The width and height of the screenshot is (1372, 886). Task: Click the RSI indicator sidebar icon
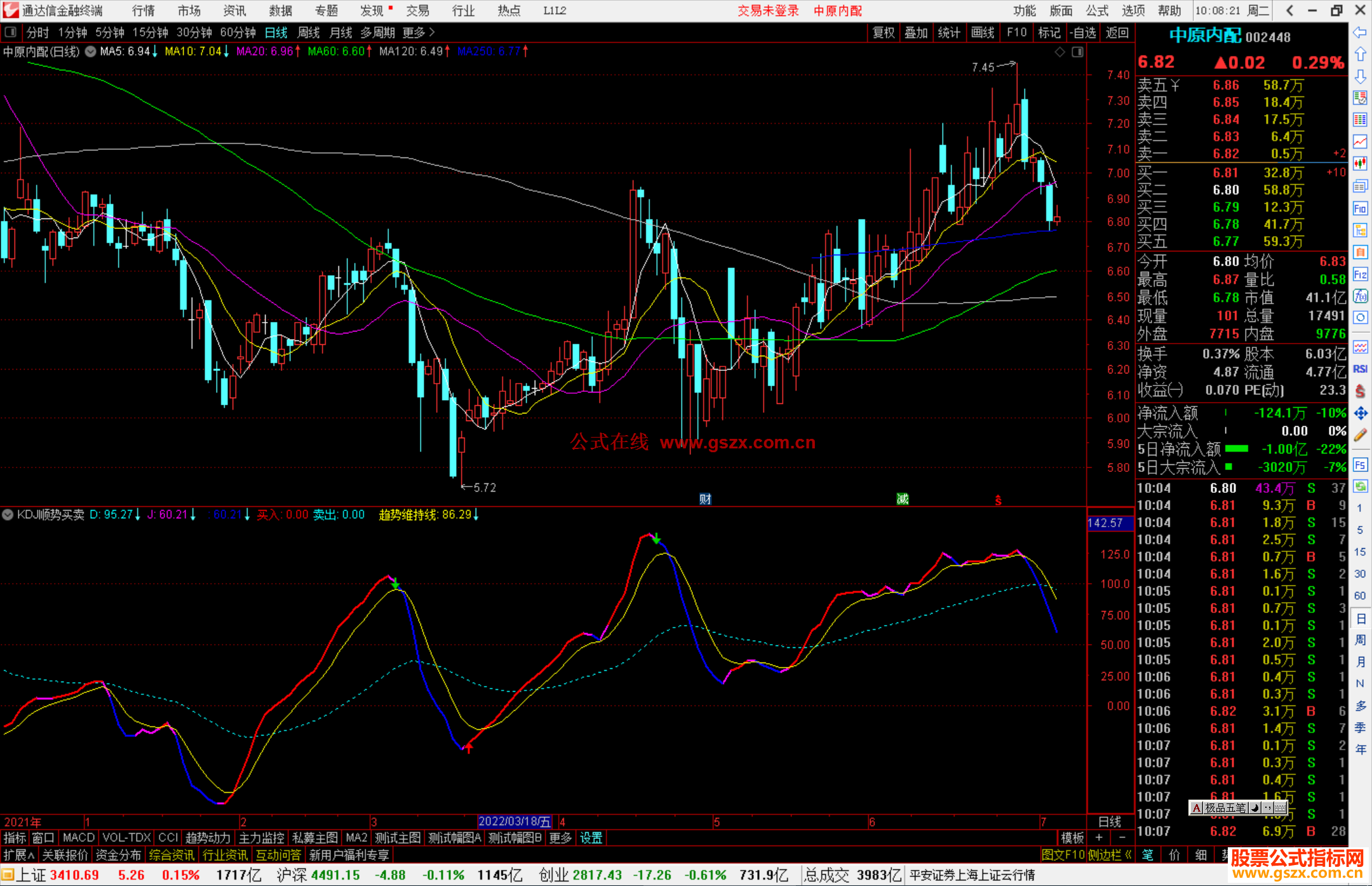1360,369
